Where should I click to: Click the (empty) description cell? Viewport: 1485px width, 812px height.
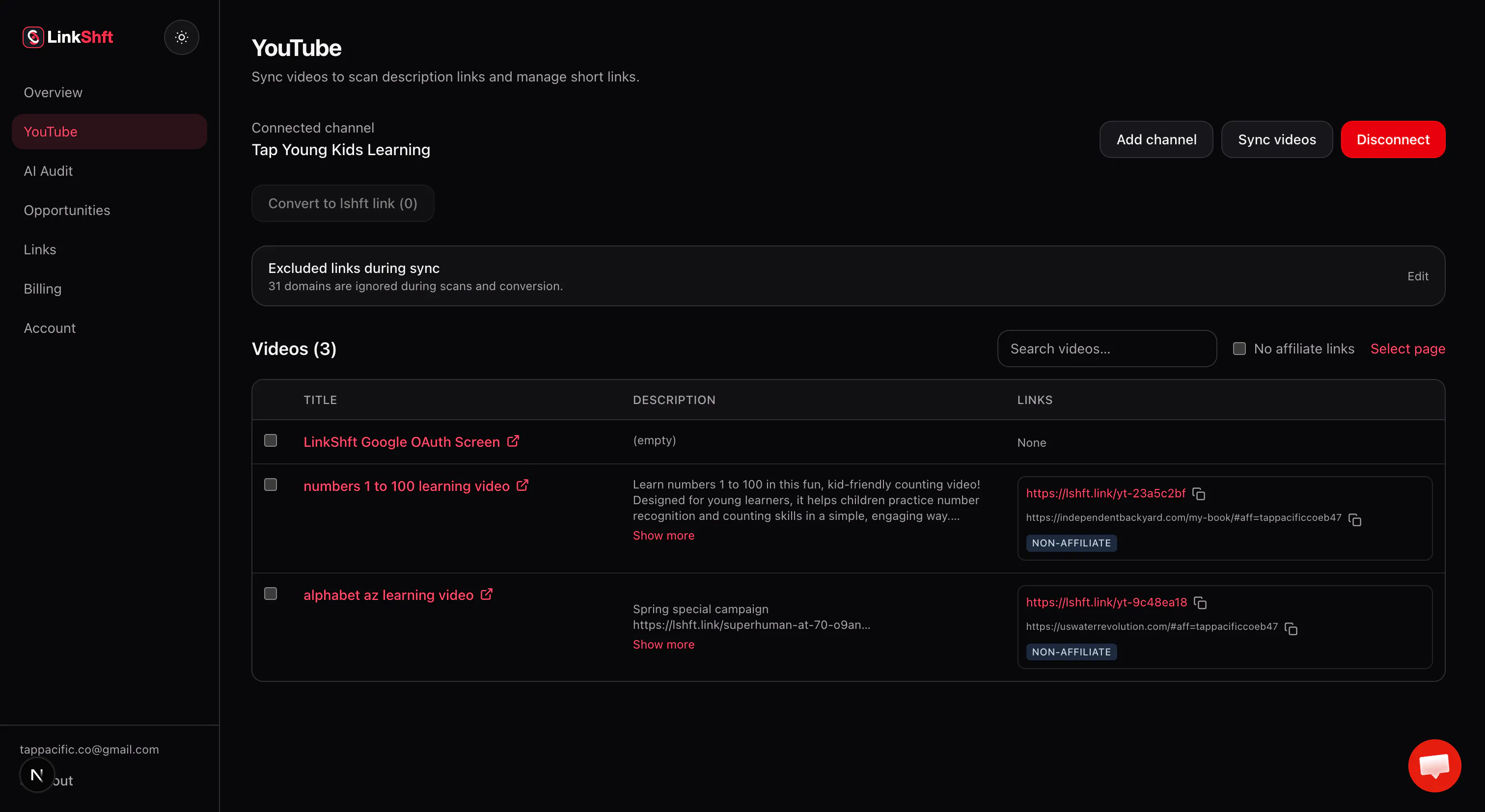click(x=654, y=440)
